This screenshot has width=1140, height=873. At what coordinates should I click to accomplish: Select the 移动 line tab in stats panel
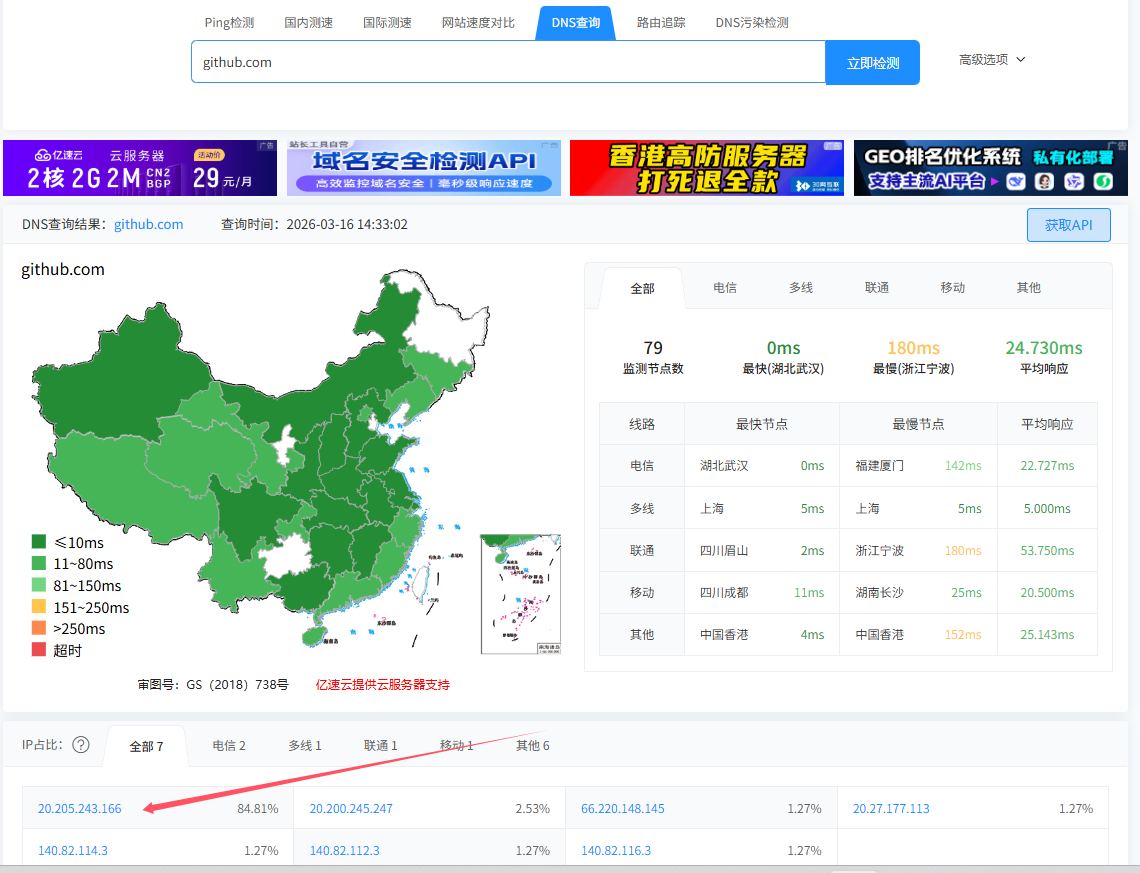tap(952, 288)
